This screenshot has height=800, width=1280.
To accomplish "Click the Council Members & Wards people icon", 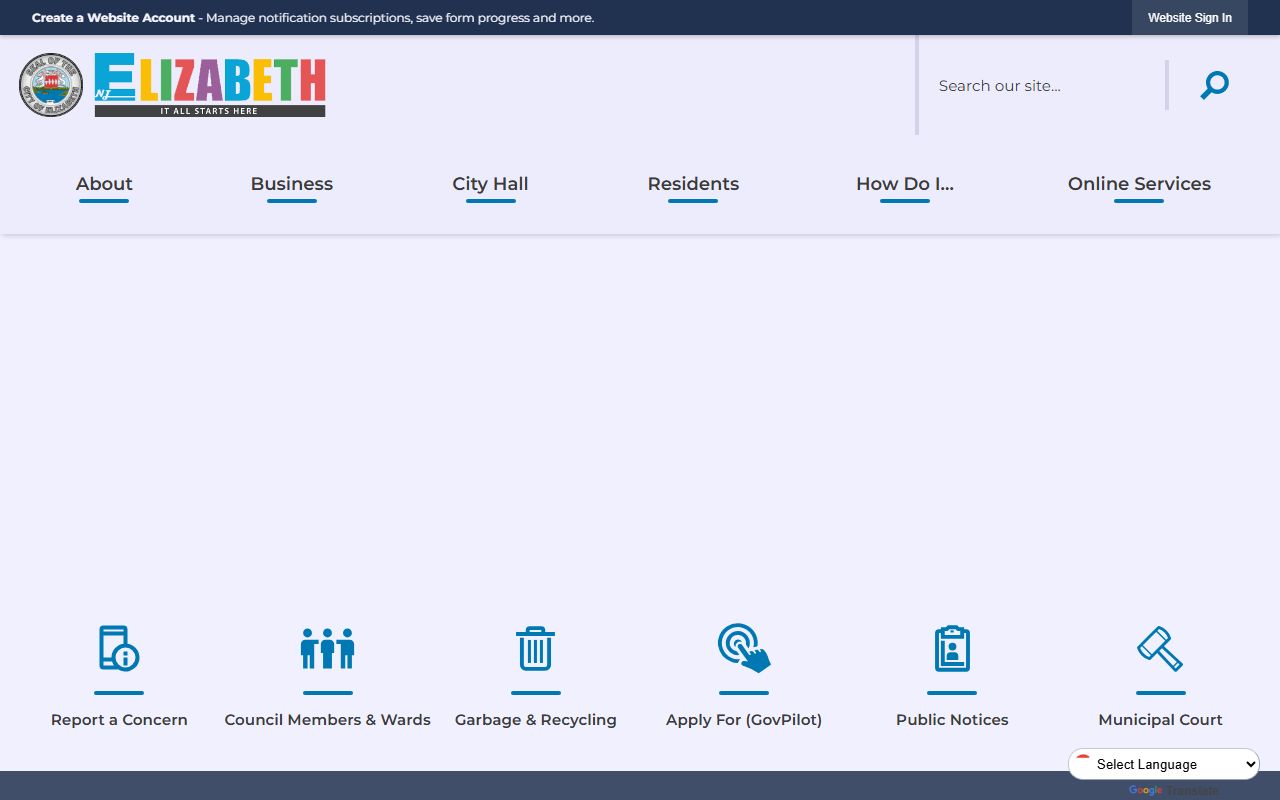I will (327, 648).
